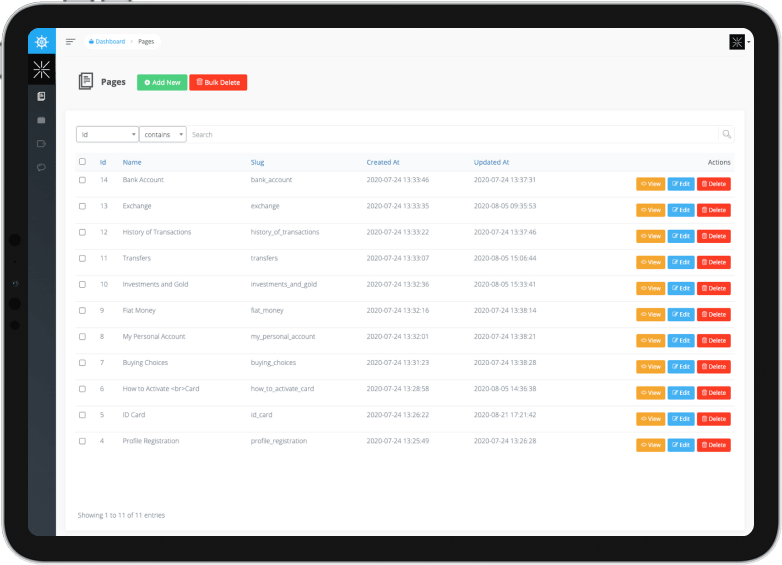
Task: Click the magnifier search icon
Action: (726, 134)
